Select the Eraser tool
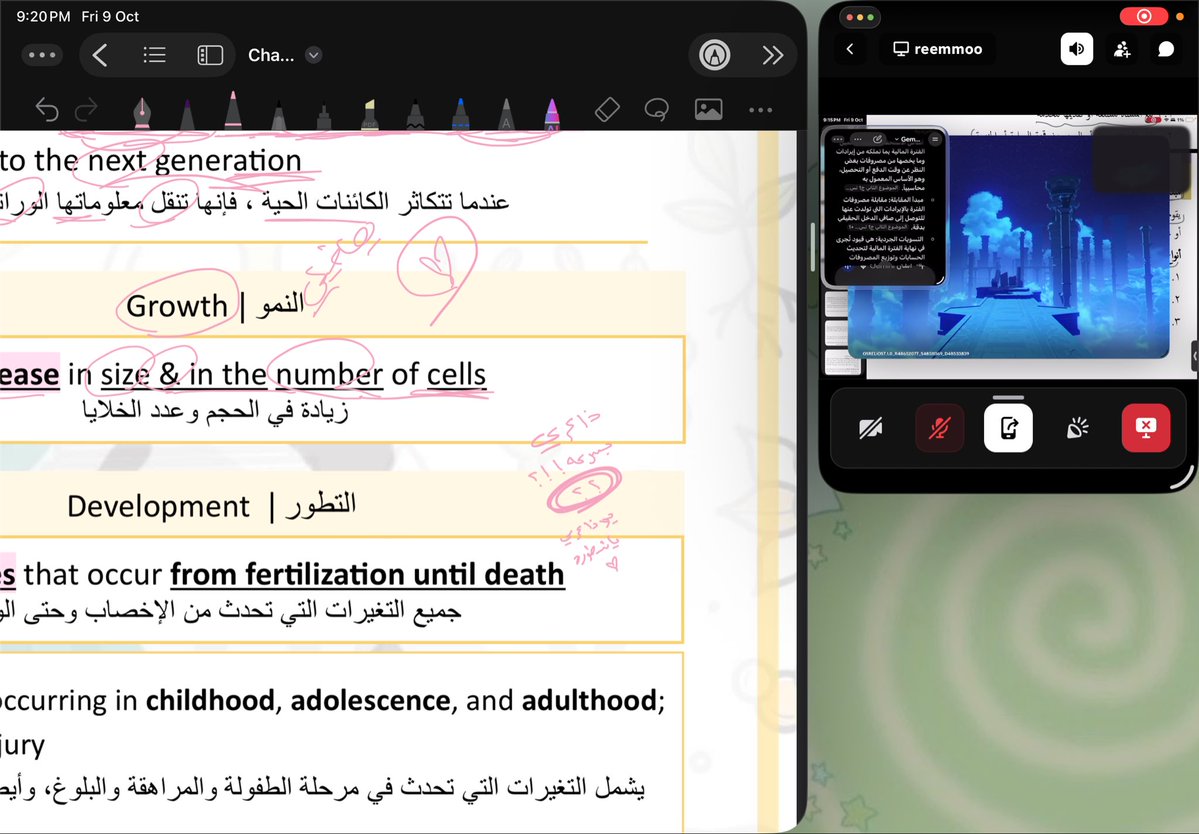 [607, 109]
